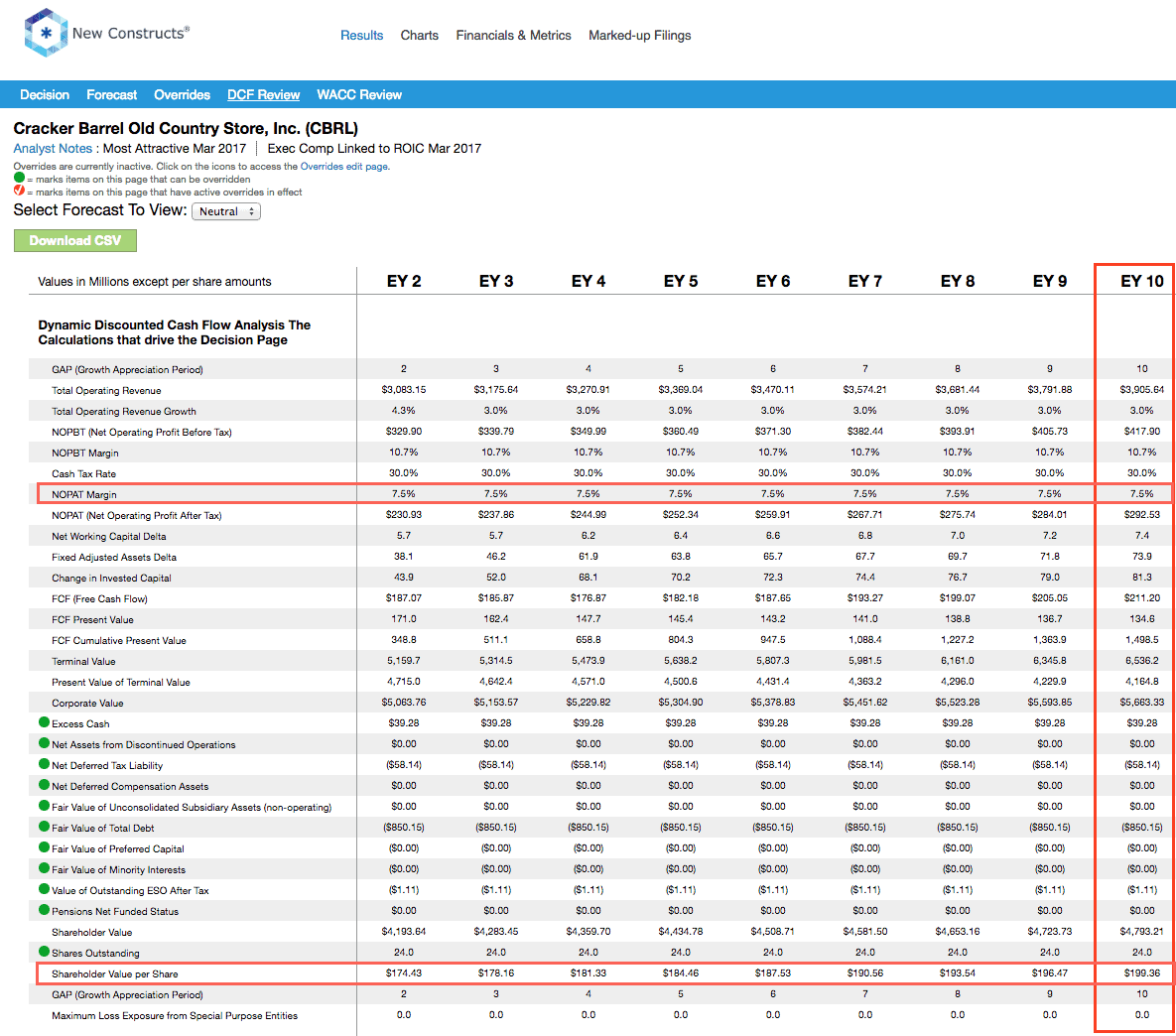Viewport: 1176px width, 1036px height.
Task: Click the green legend dot for overridable items
Action: (20, 178)
